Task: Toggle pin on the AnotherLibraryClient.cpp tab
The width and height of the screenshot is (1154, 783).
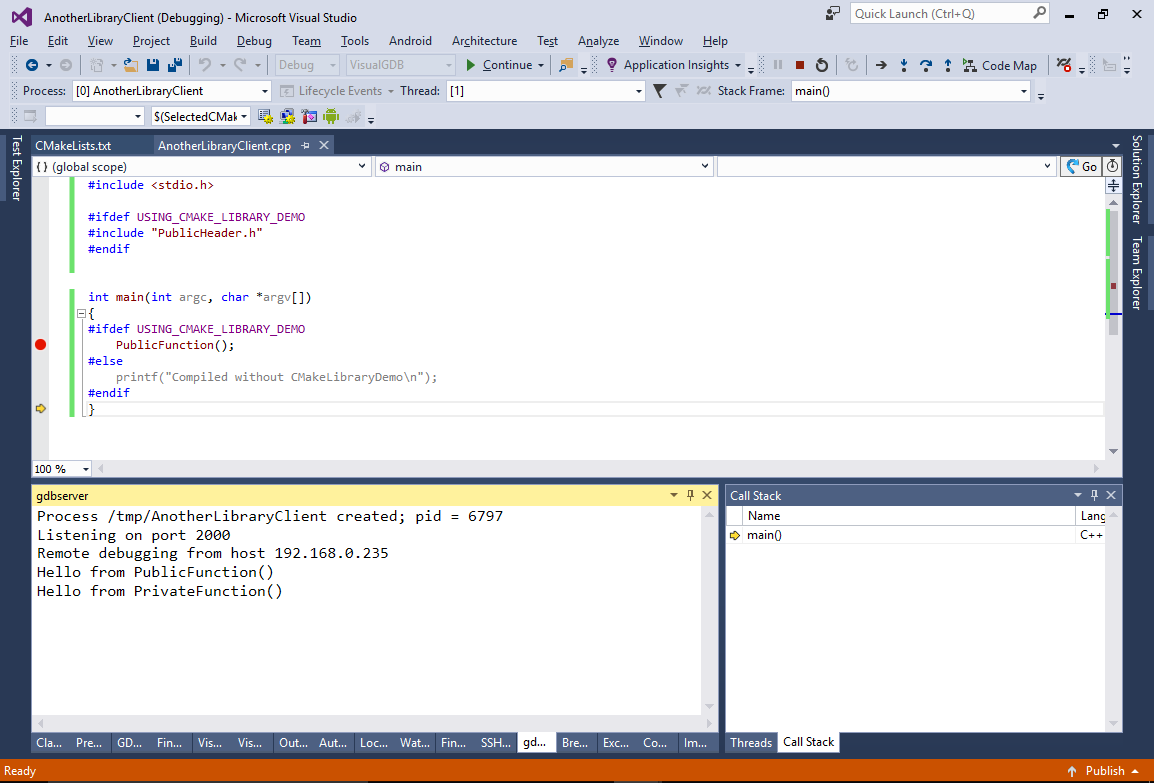Action: (306, 146)
